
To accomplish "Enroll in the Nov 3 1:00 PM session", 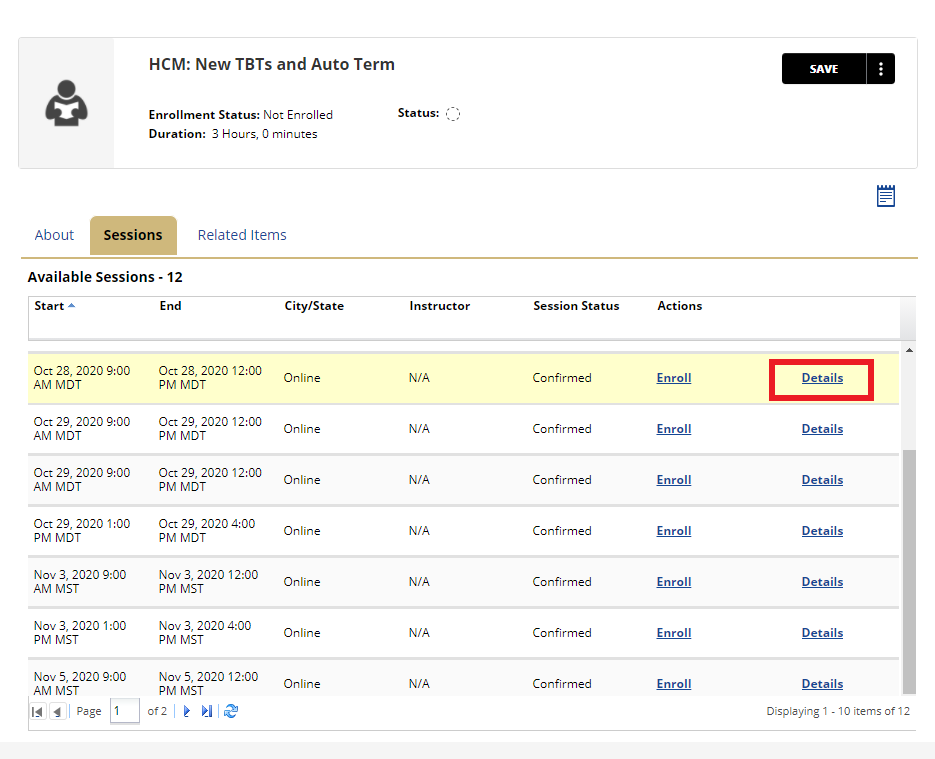I will (x=673, y=633).
